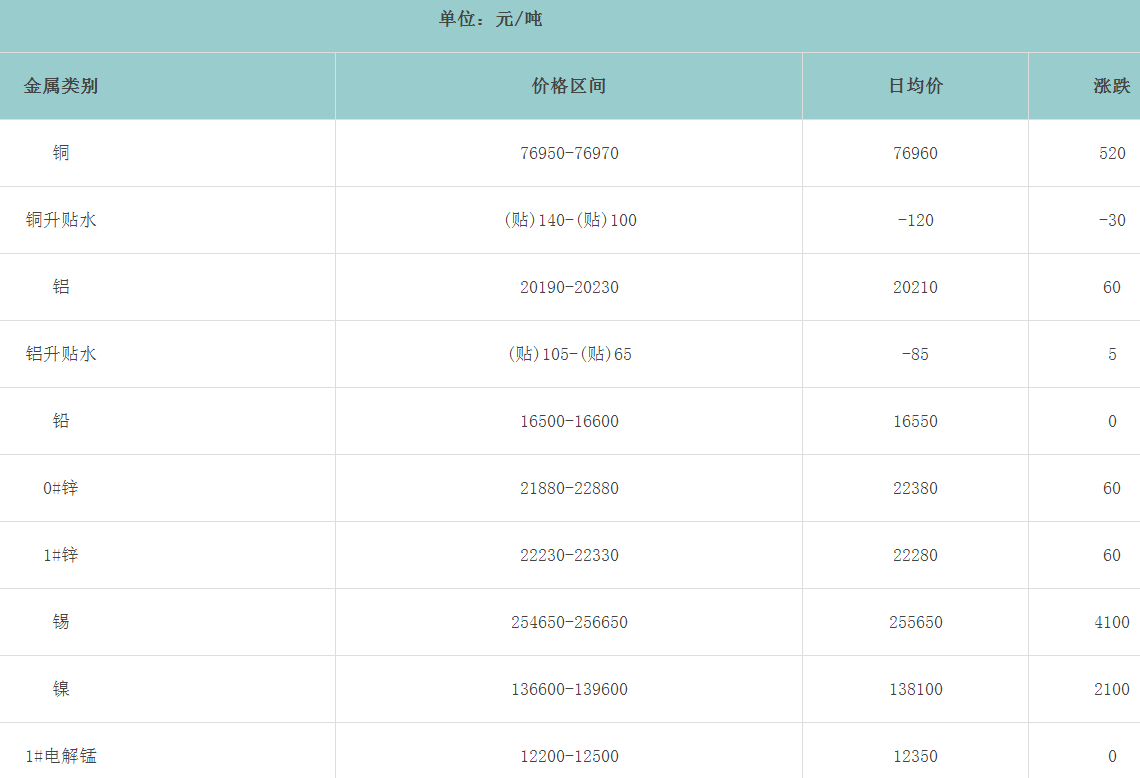Click the daily average price 138100
This screenshot has height=778, width=1140.
coord(915,689)
